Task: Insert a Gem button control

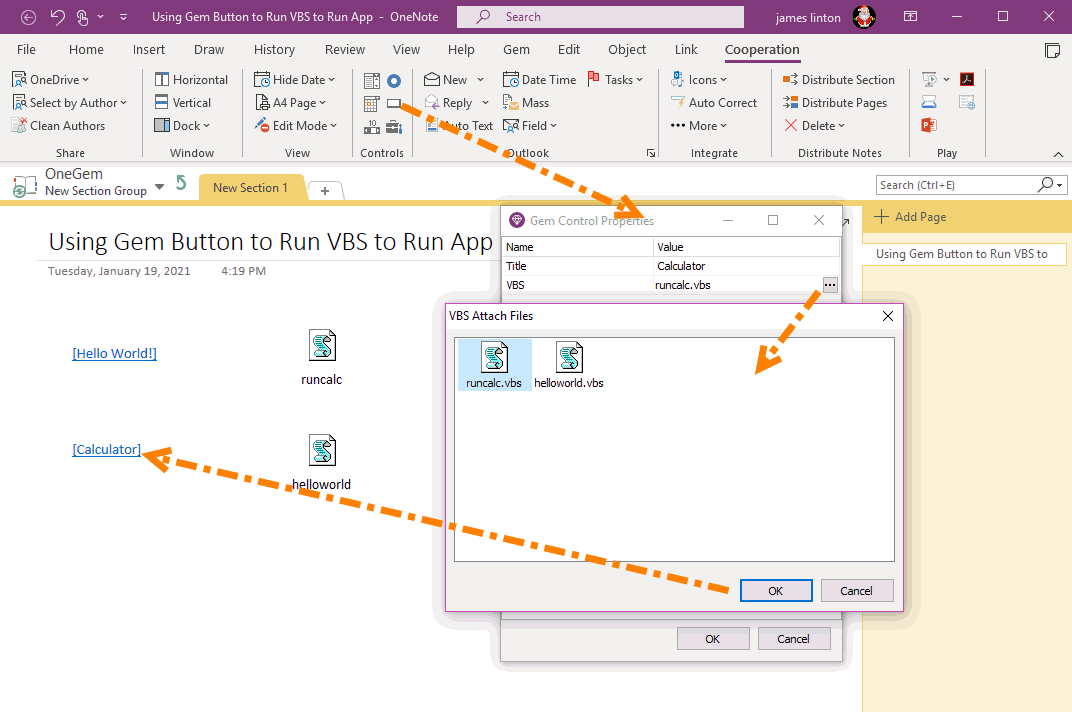Action: 394,103
